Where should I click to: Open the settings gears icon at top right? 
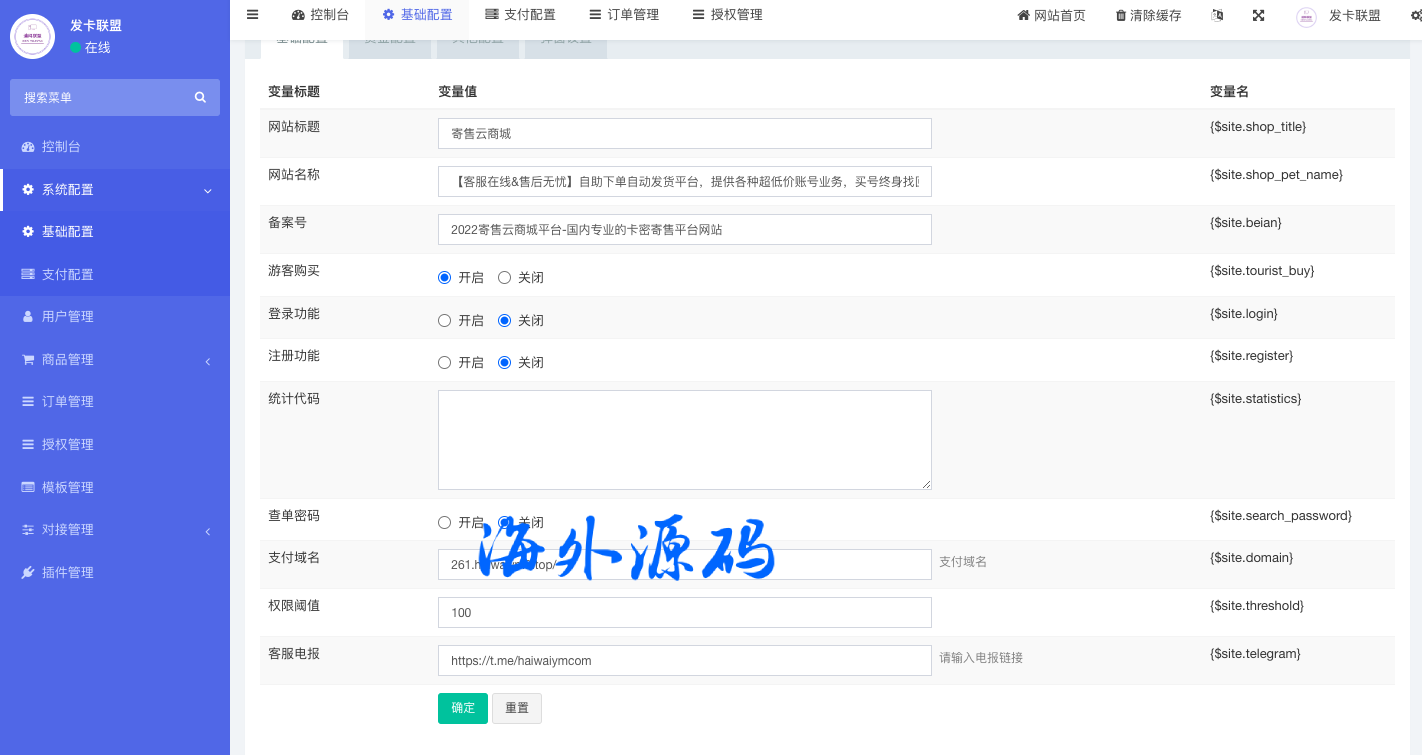[1416, 16]
